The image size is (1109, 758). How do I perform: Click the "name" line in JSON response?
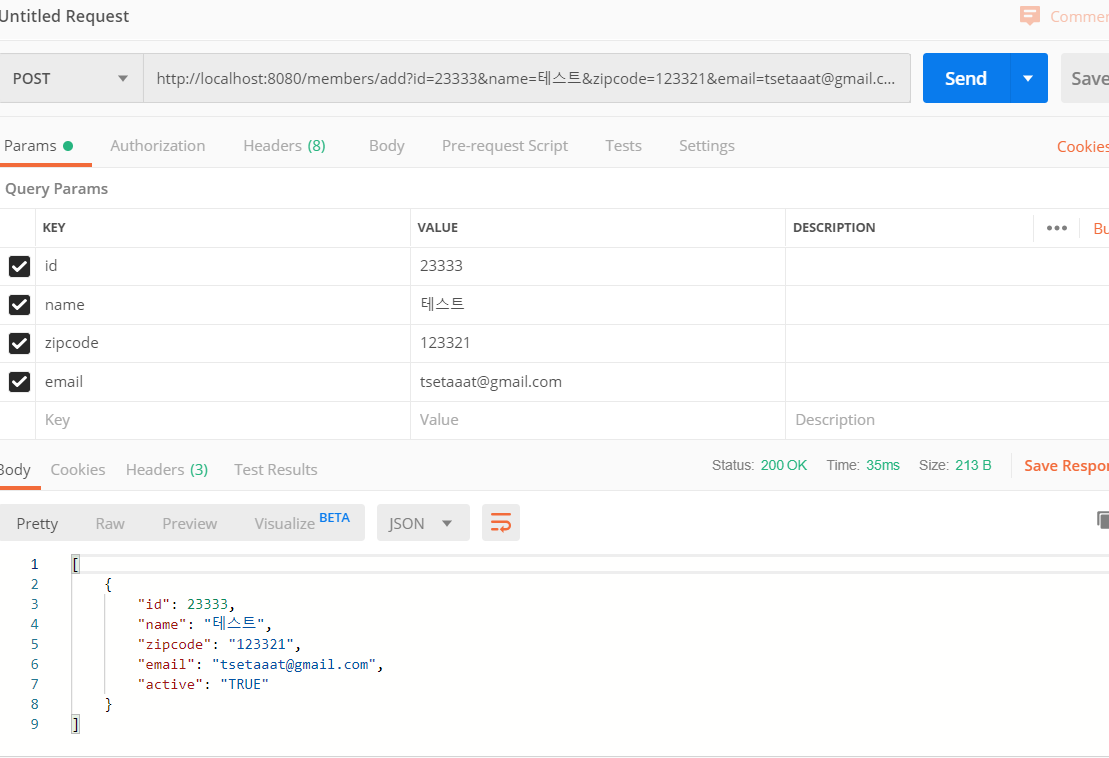click(204, 624)
